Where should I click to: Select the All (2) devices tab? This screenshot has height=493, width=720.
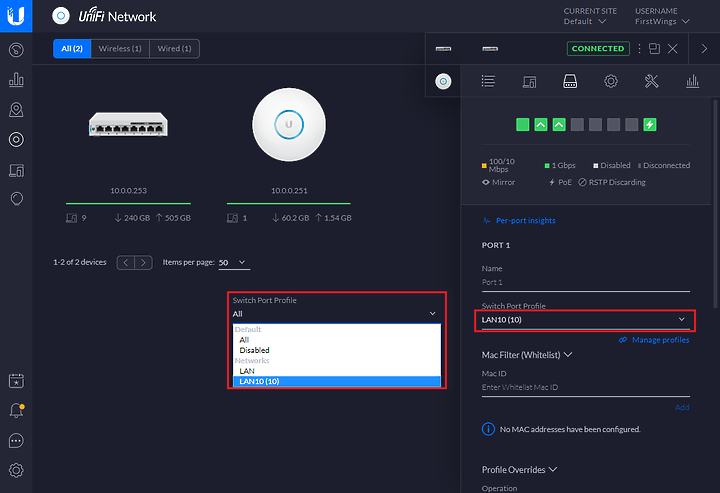[72, 49]
